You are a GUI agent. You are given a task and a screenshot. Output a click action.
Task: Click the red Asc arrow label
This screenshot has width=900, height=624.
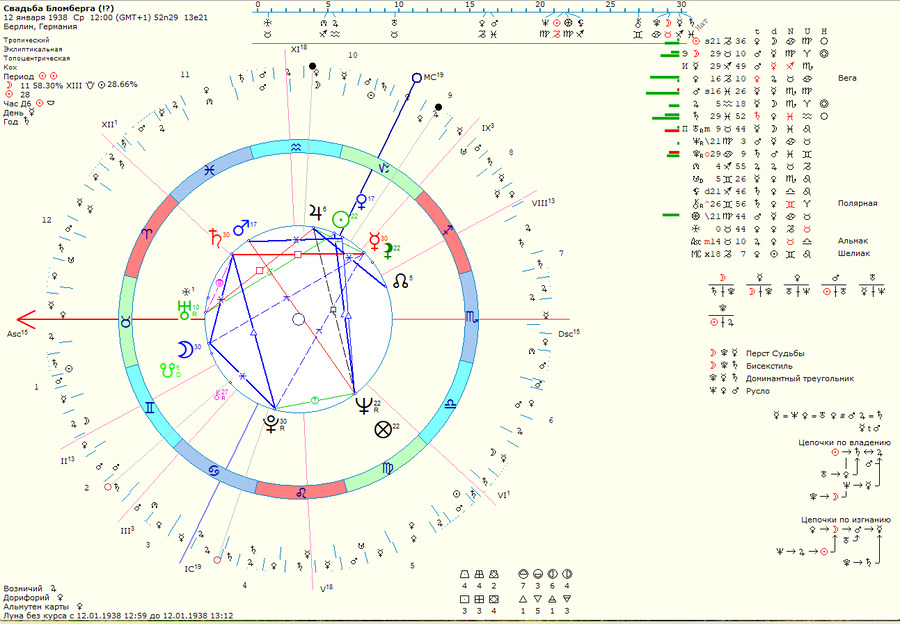17,333
